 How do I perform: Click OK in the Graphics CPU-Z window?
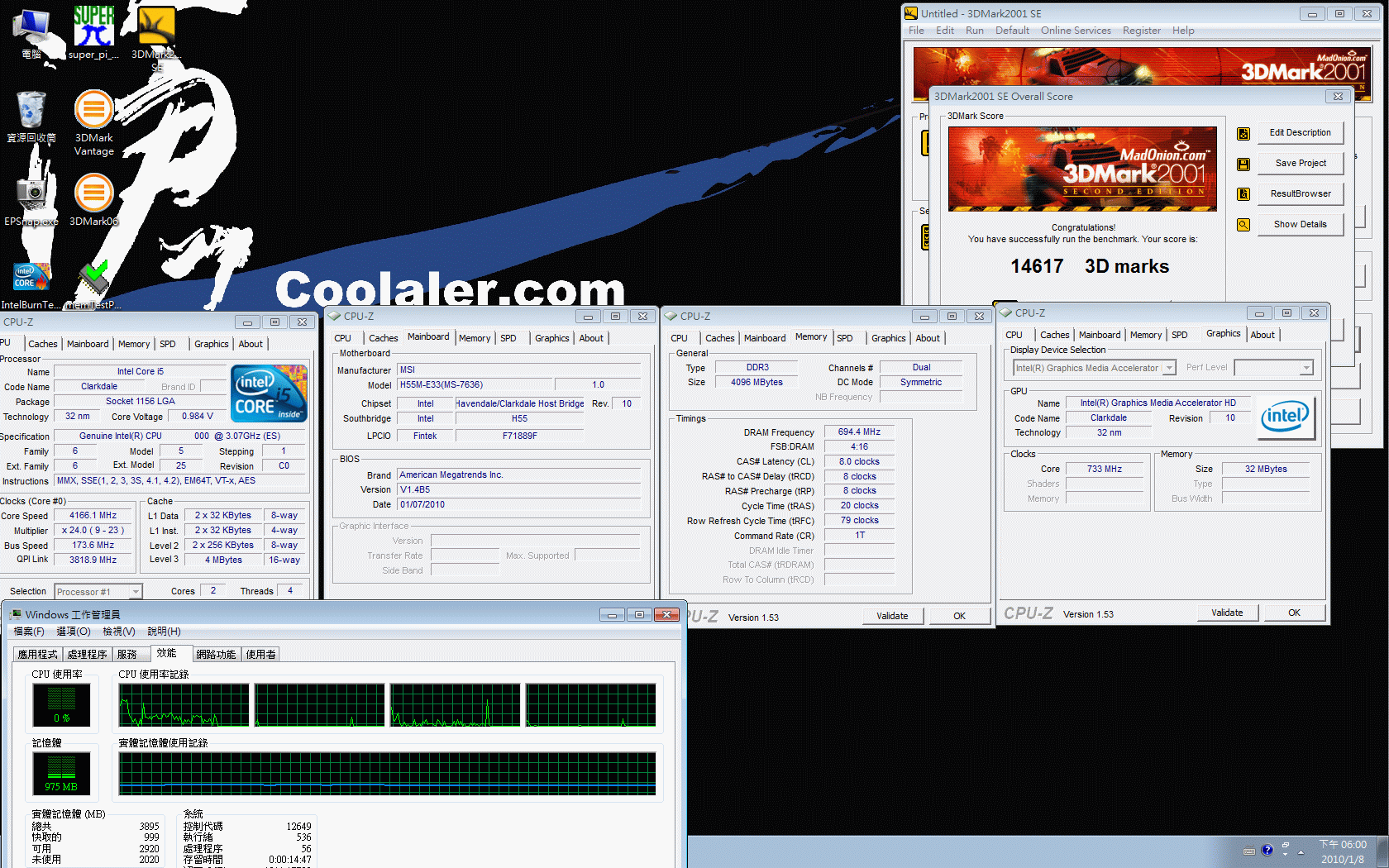click(1294, 613)
